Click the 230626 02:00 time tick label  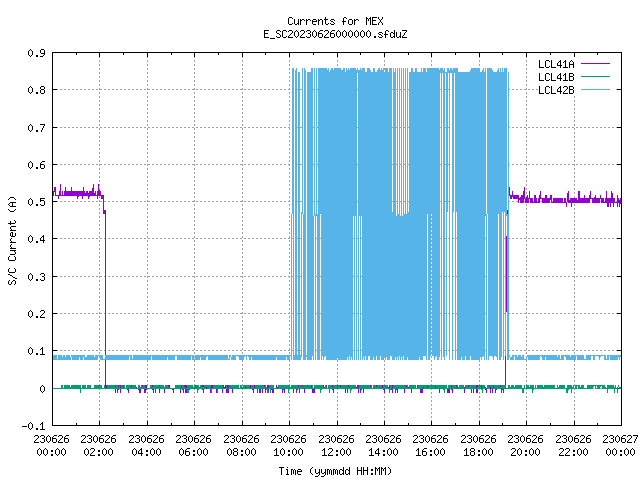point(98,446)
